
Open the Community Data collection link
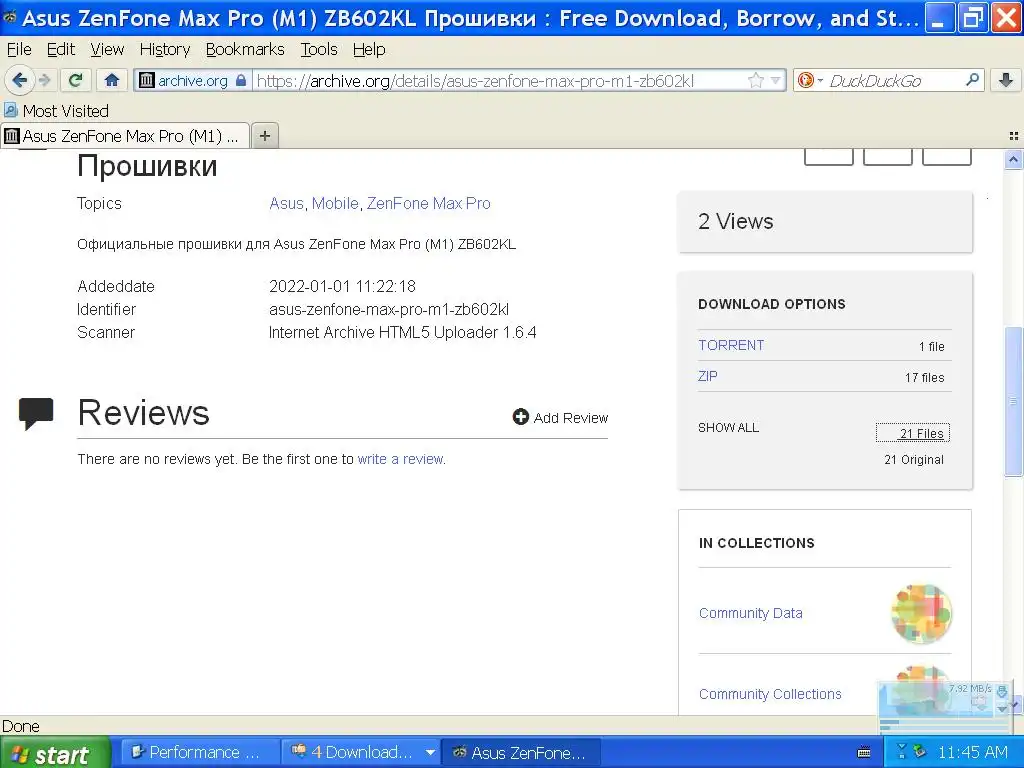750,613
